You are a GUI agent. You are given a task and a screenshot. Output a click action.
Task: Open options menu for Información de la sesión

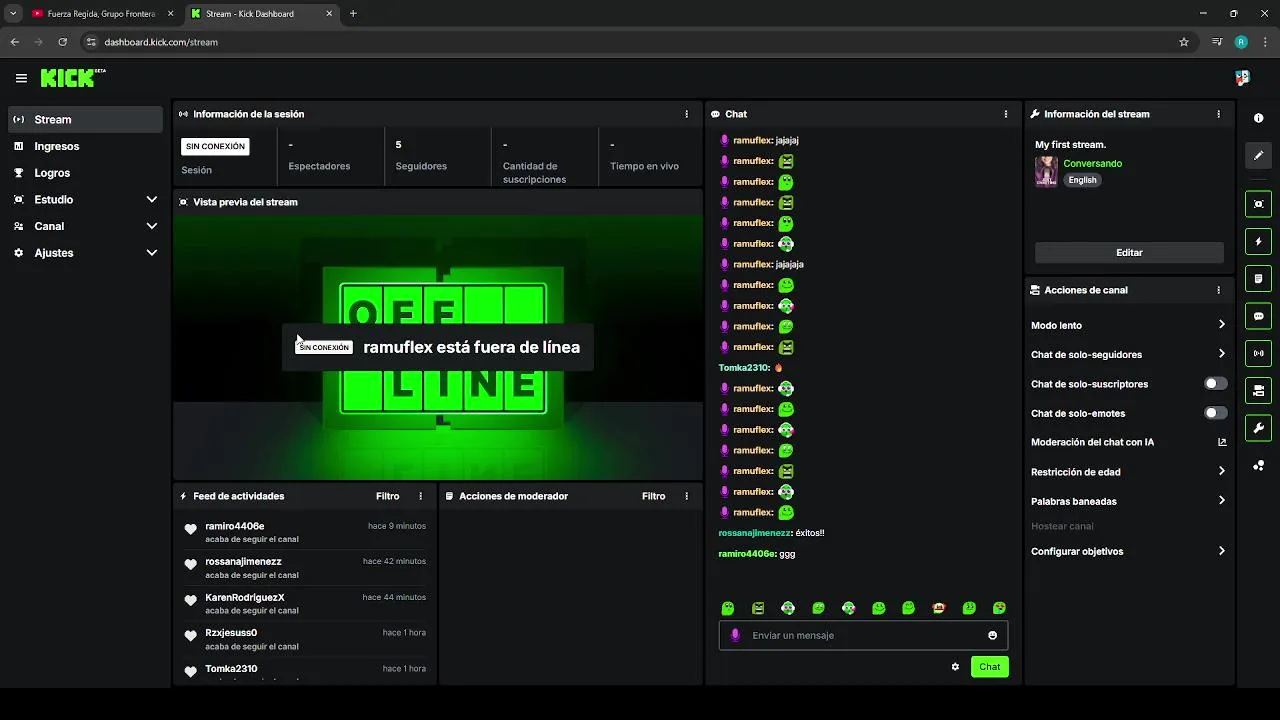686,114
